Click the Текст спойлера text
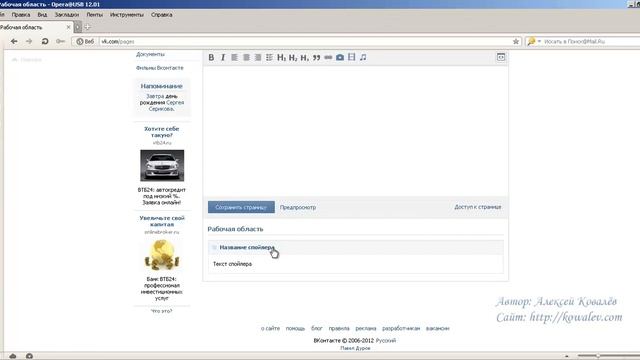The image size is (640, 360). (232, 264)
